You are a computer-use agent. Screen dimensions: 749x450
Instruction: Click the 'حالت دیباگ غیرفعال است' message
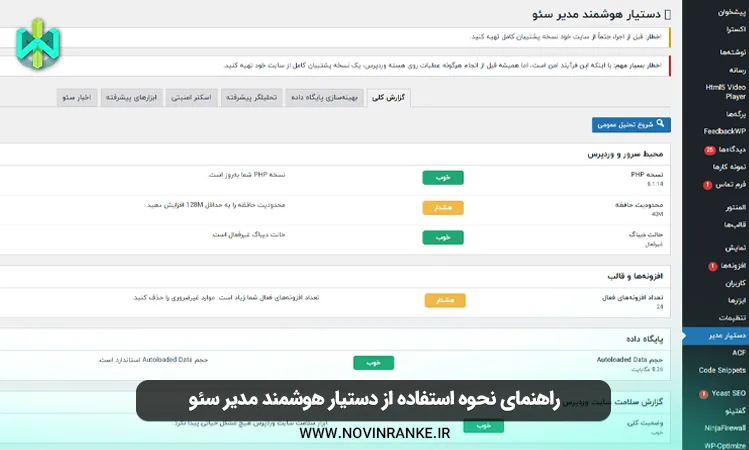pos(248,235)
